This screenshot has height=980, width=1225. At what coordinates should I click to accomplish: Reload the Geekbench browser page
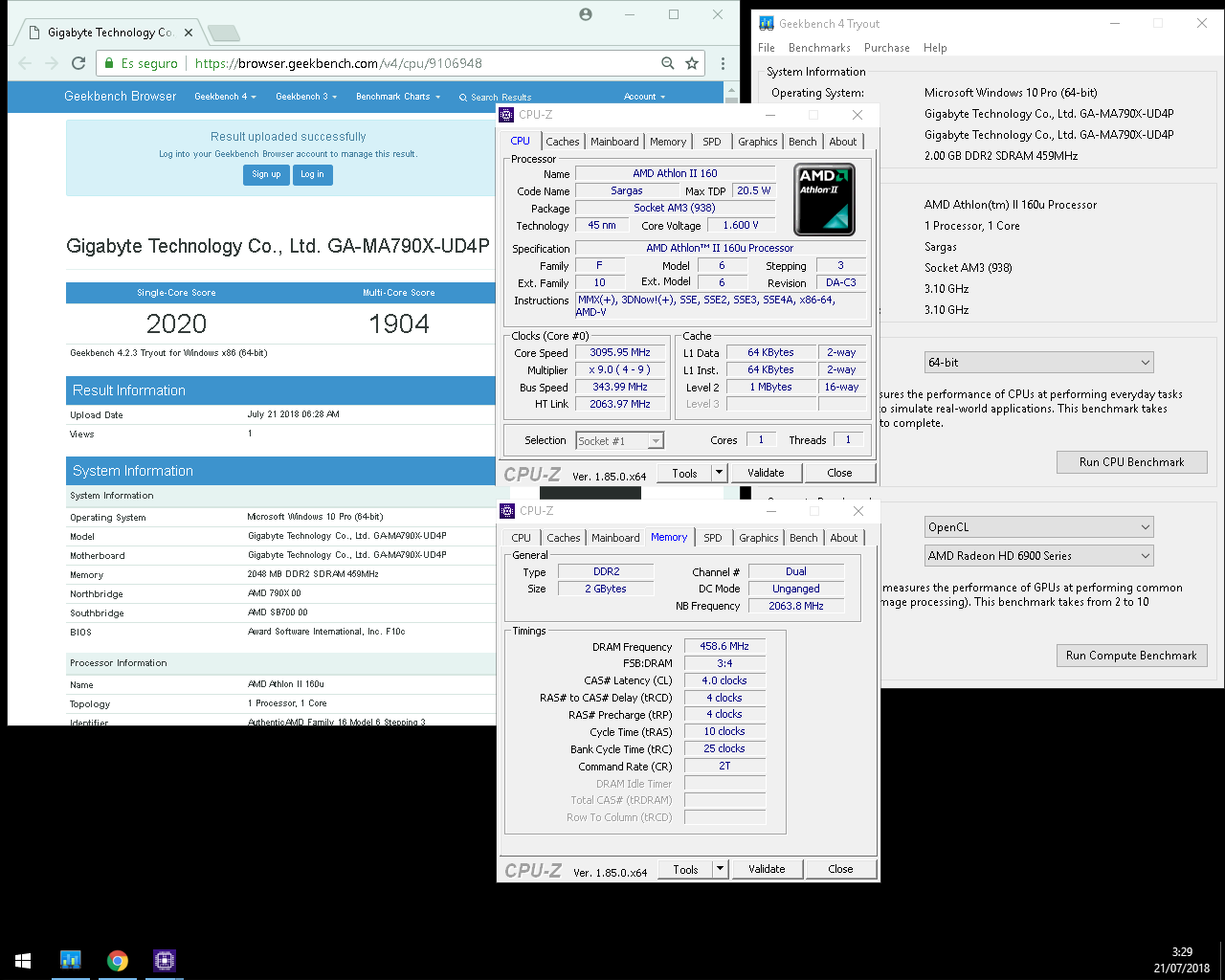78,63
